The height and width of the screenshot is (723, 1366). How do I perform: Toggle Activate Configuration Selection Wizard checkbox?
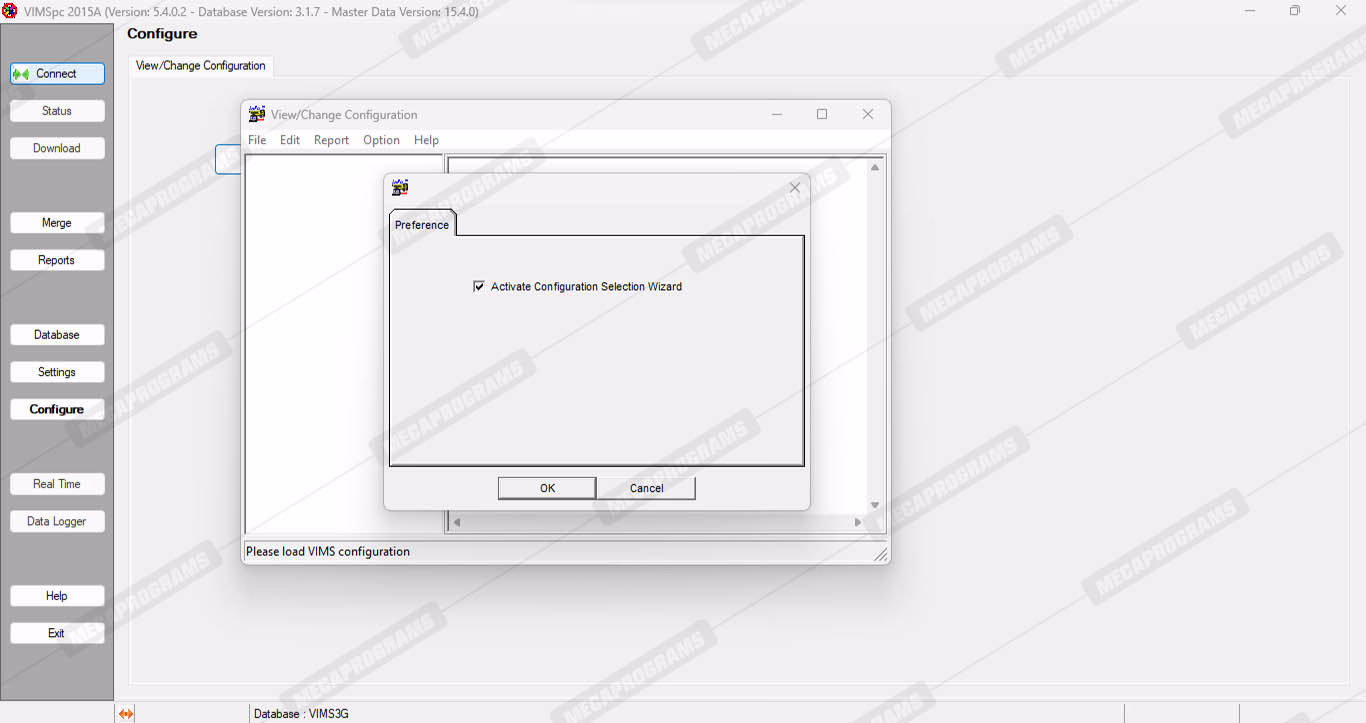(x=479, y=287)
